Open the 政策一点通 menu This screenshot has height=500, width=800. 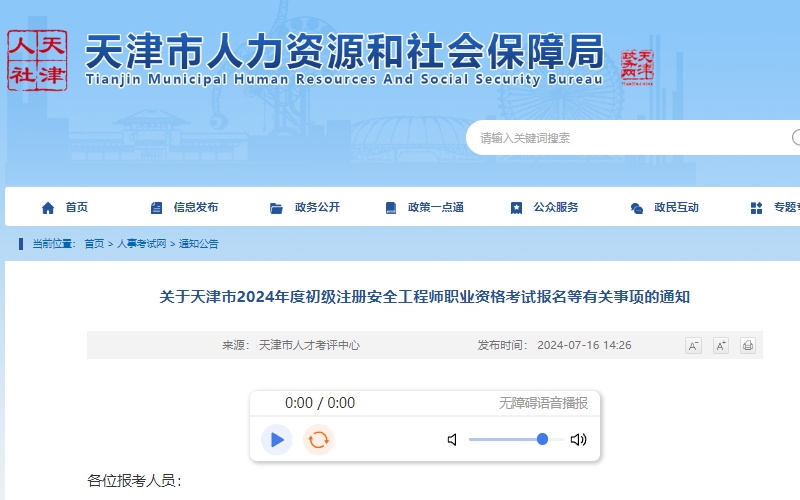click(425, 207)
